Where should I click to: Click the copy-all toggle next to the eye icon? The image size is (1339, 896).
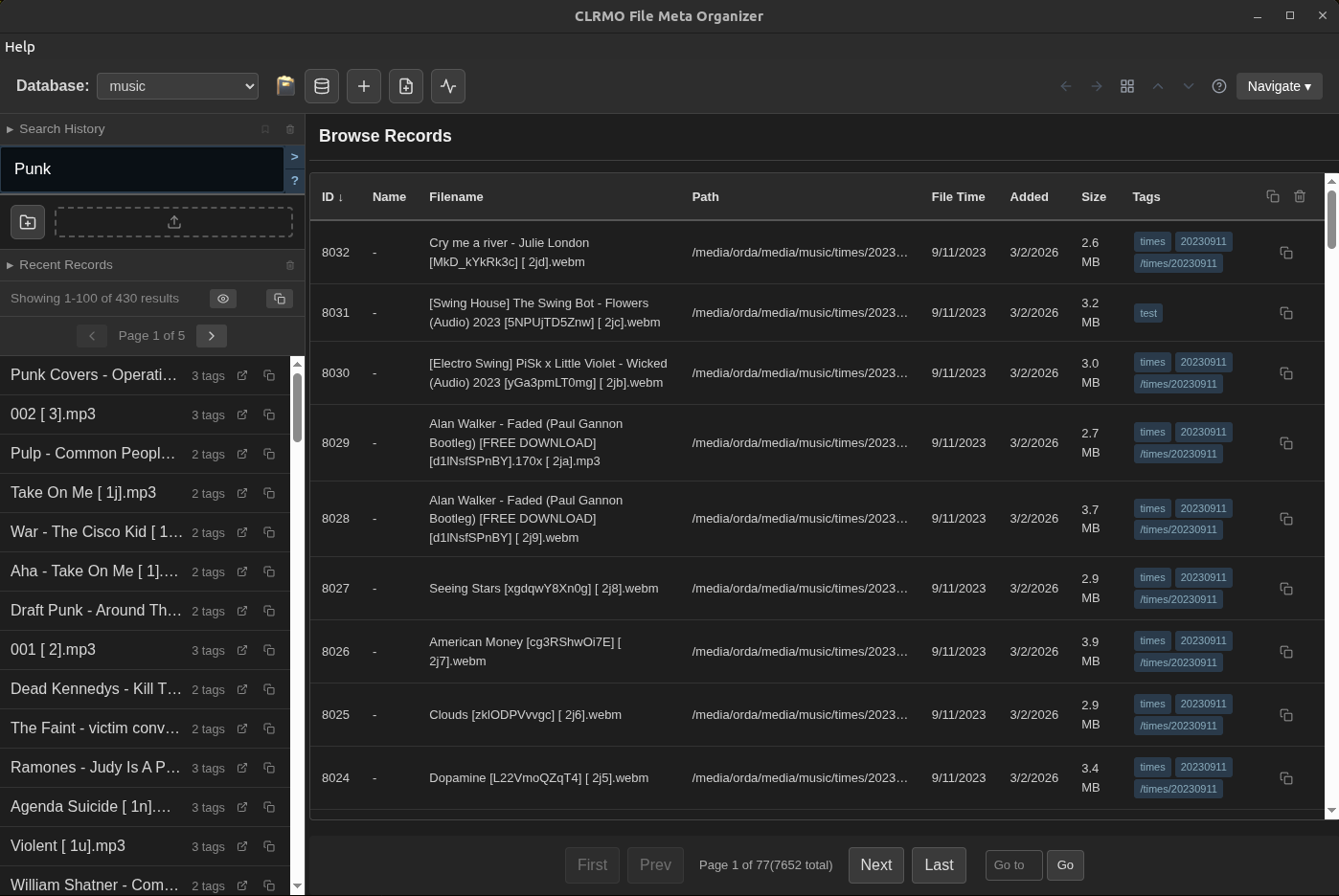[279, 299]
